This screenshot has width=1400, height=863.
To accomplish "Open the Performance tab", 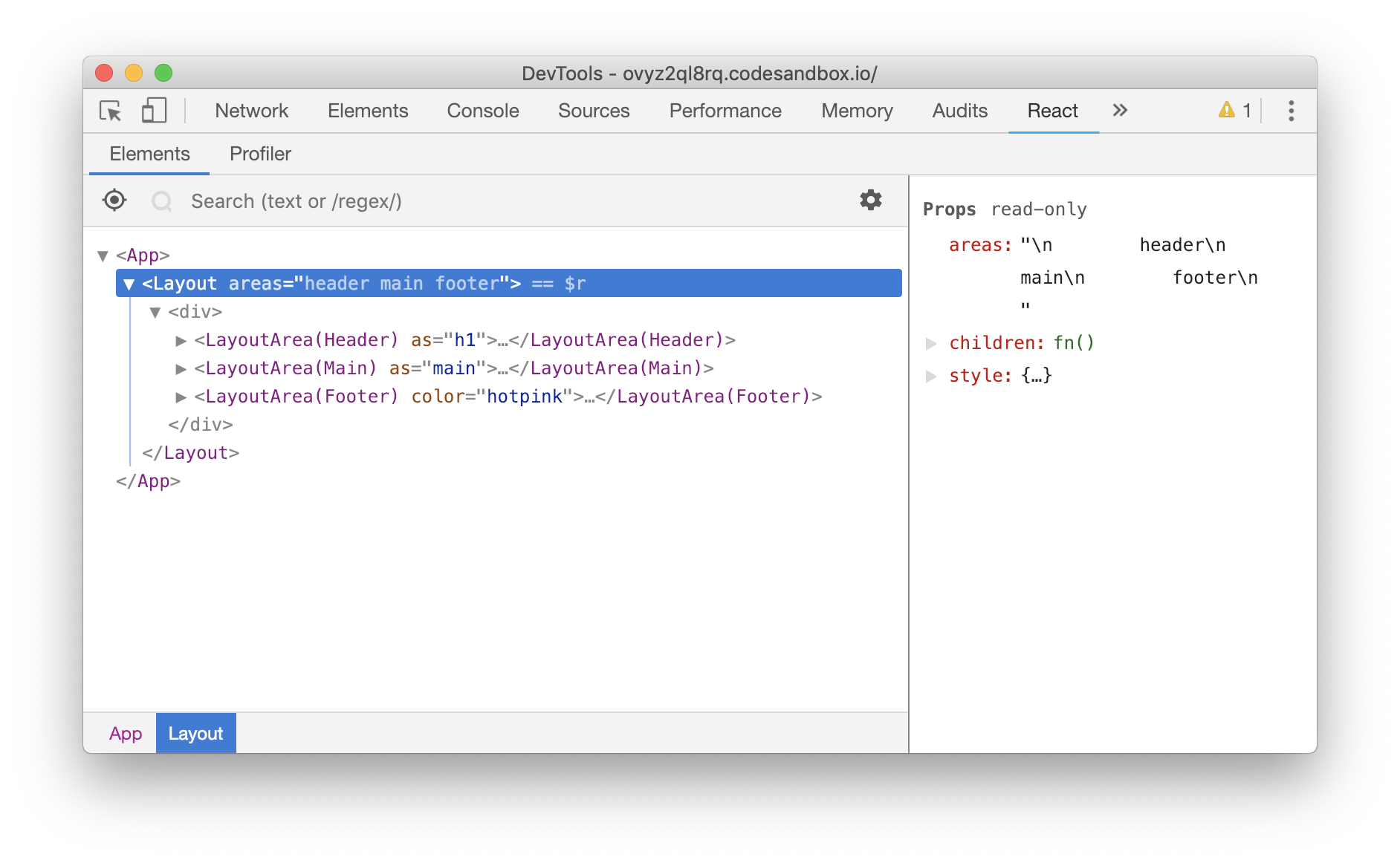I will pyautogui.click(x=725, y=111).
